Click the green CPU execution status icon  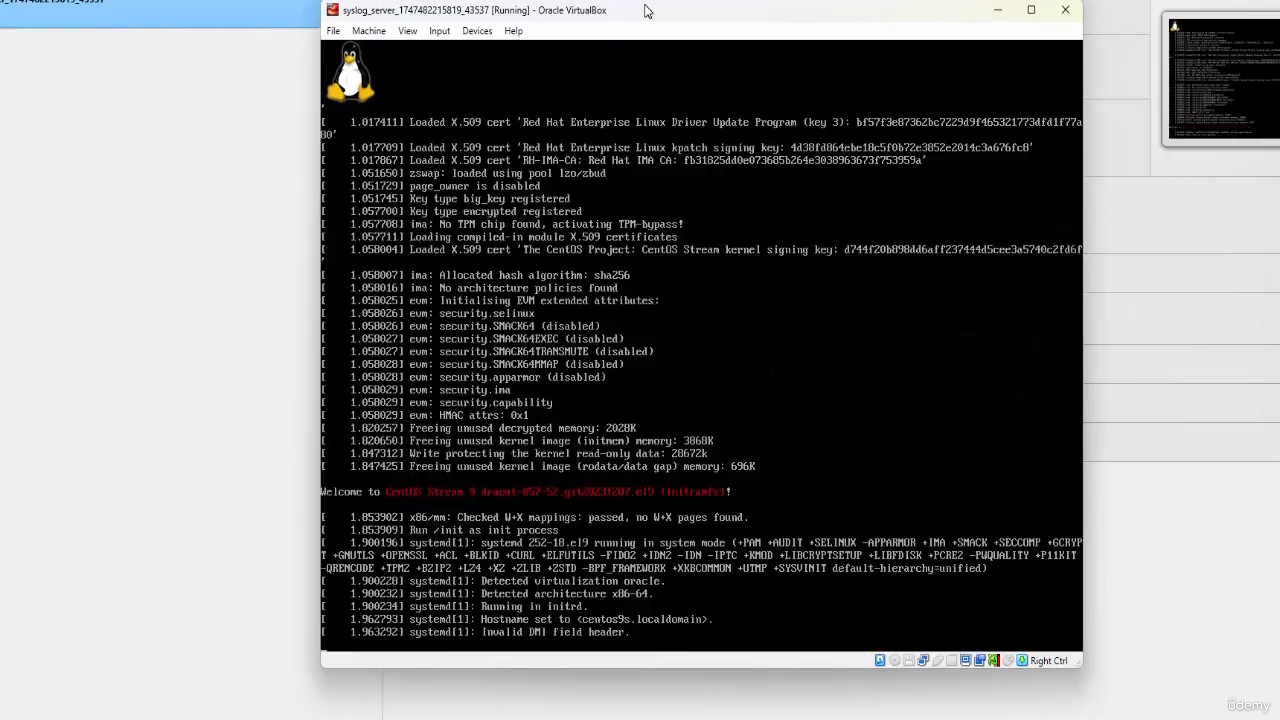pos(994,660)
